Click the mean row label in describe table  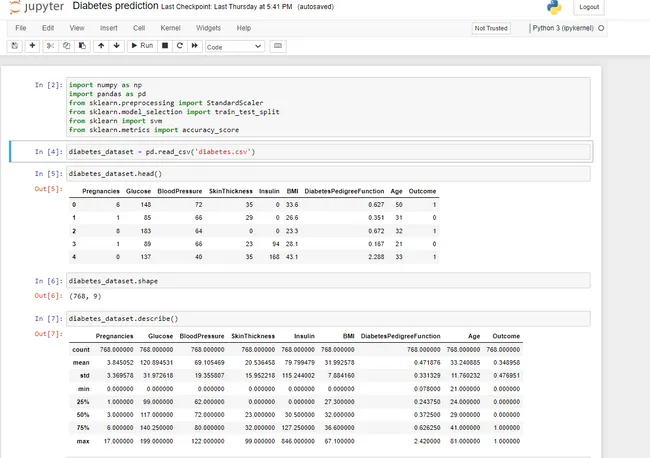click(81, 363)
